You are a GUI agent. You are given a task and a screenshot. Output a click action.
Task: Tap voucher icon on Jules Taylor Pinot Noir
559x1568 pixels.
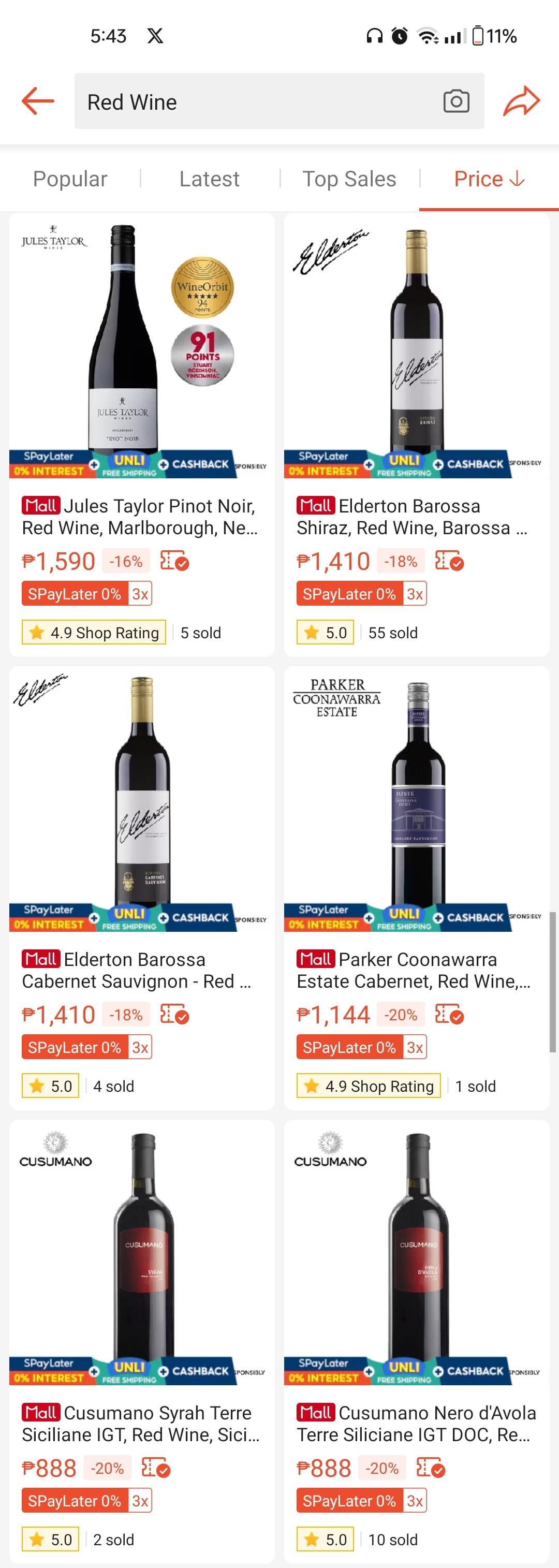click(174, 561)
